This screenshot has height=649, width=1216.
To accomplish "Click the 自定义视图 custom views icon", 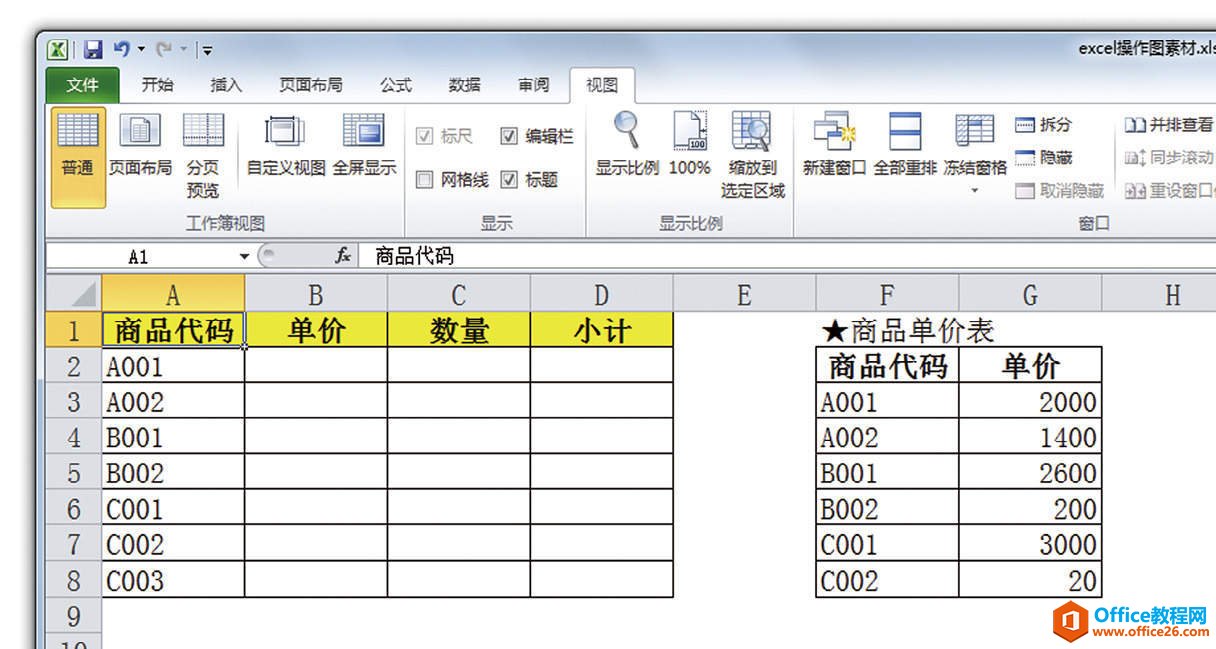I will (x=285, y=133).
